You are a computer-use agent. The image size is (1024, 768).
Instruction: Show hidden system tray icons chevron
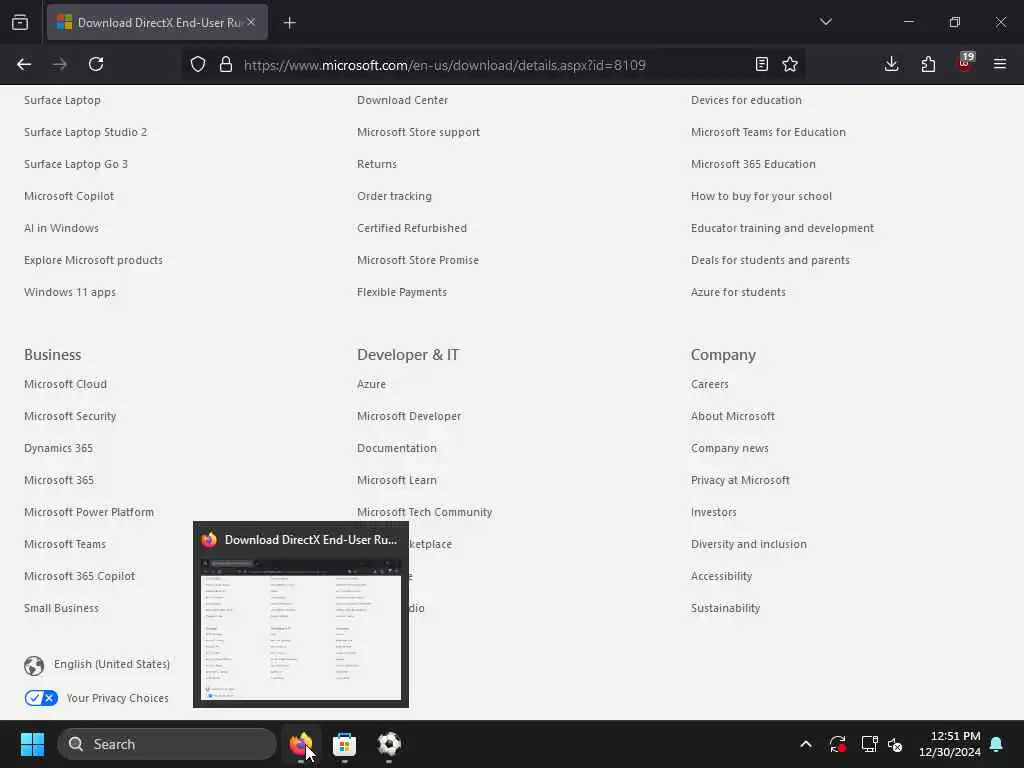tap(806, 744)
